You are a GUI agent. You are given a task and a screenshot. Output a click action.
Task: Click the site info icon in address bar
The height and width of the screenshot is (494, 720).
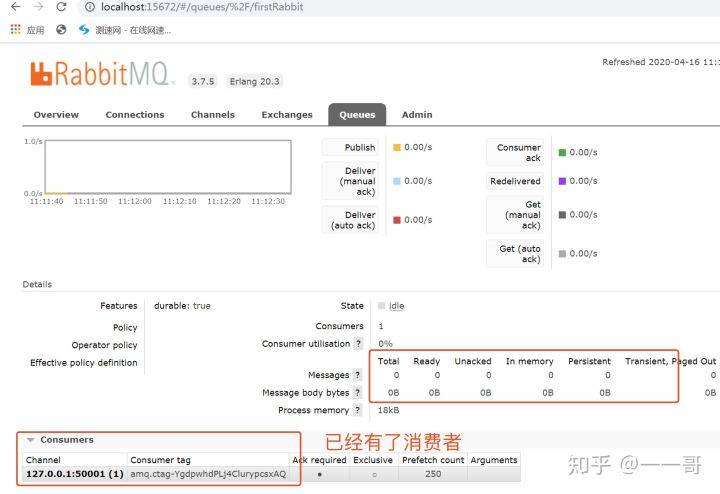click(x=89, y=7)
